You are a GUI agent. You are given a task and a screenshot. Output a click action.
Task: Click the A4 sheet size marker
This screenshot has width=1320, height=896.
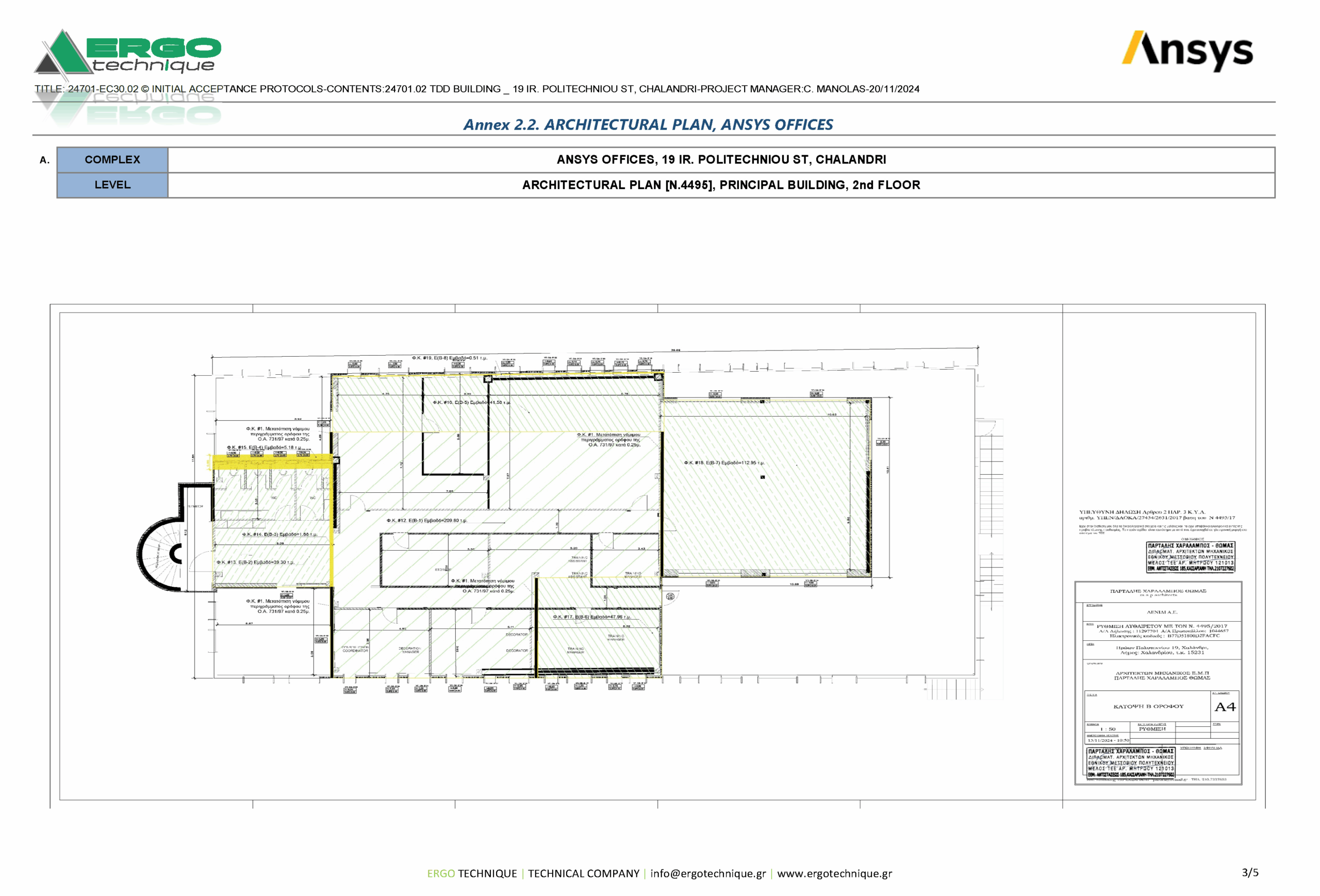[1225, 707]
